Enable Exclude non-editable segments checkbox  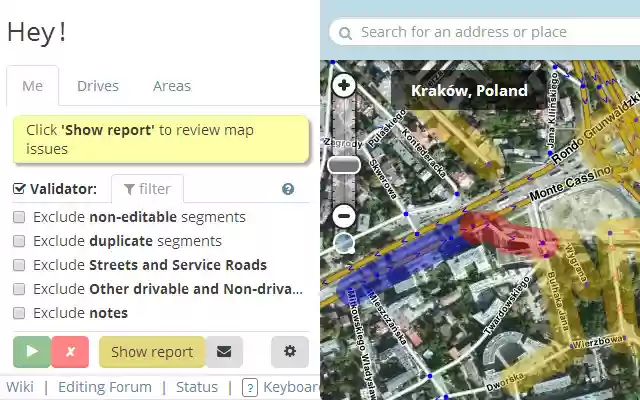point(19,217)
